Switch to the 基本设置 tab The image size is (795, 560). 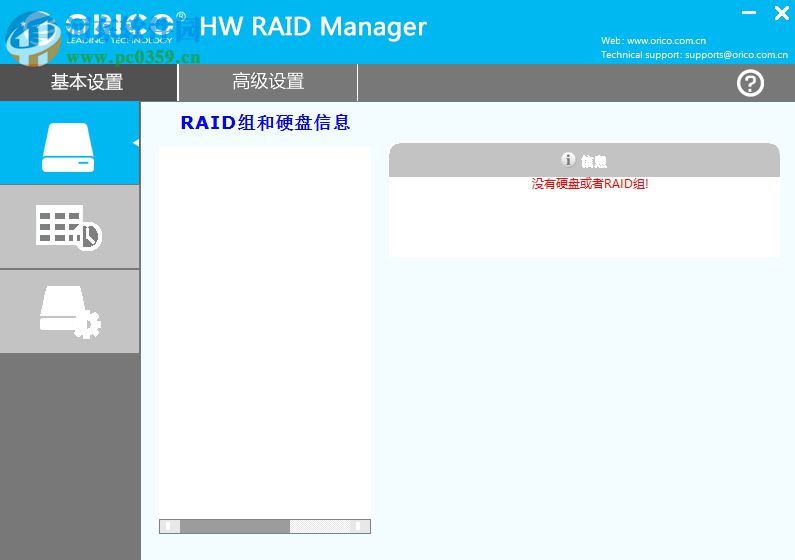tap(88, 82)
